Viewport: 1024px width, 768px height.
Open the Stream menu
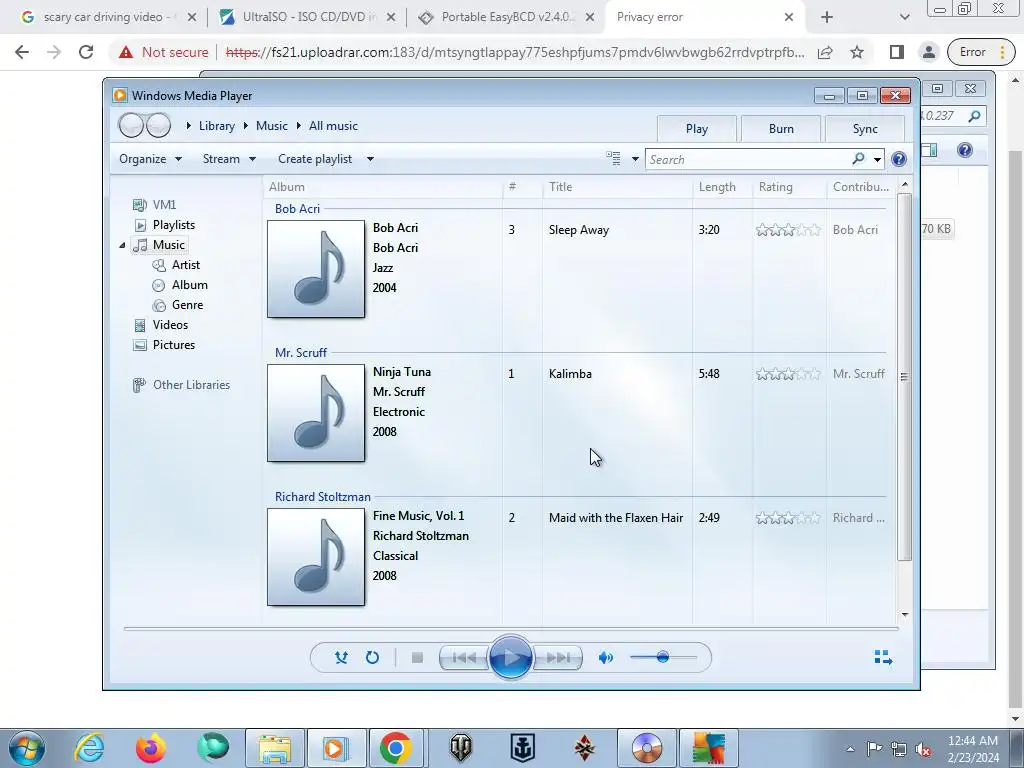229,159
